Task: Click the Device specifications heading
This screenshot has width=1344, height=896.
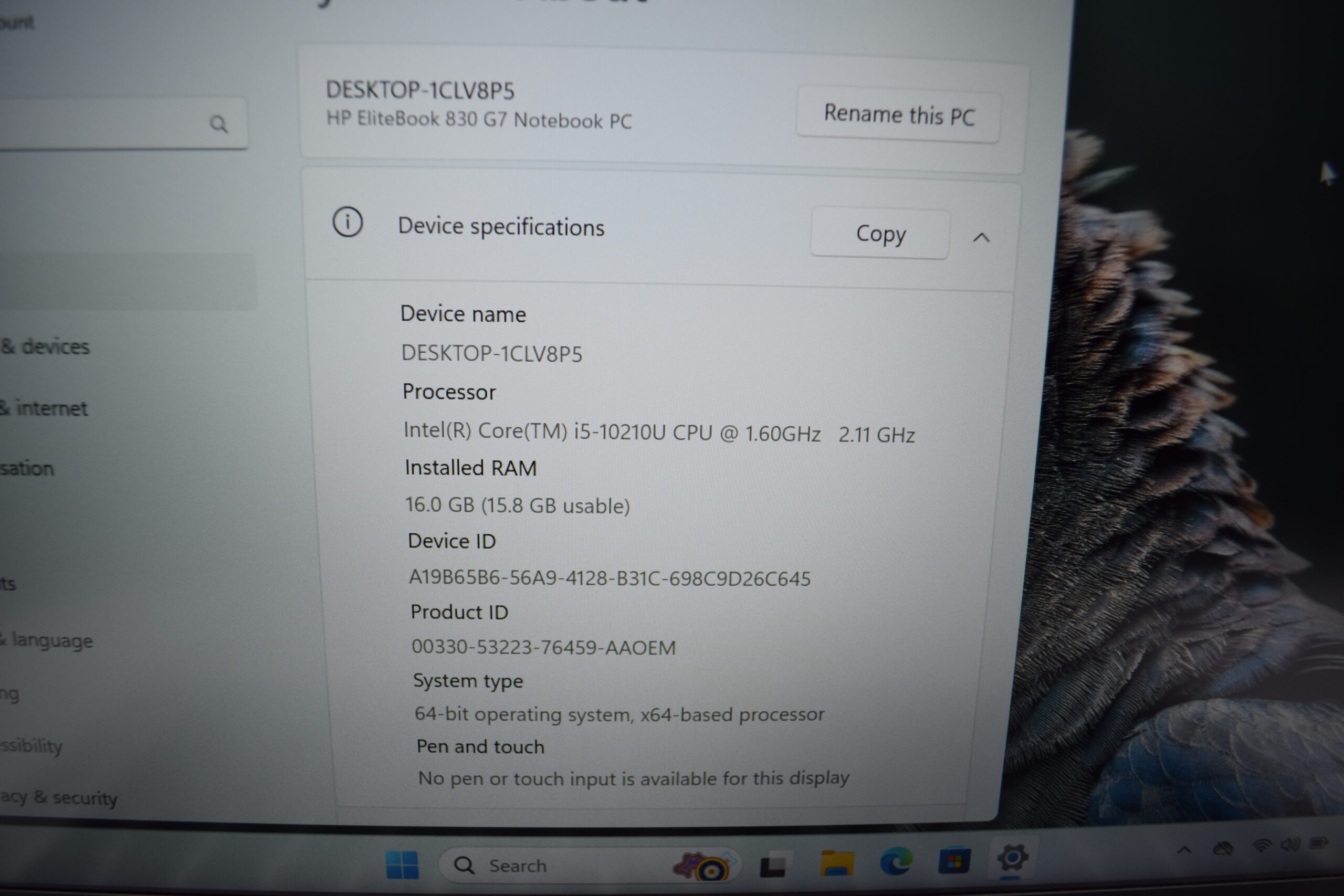Action: 501,226
